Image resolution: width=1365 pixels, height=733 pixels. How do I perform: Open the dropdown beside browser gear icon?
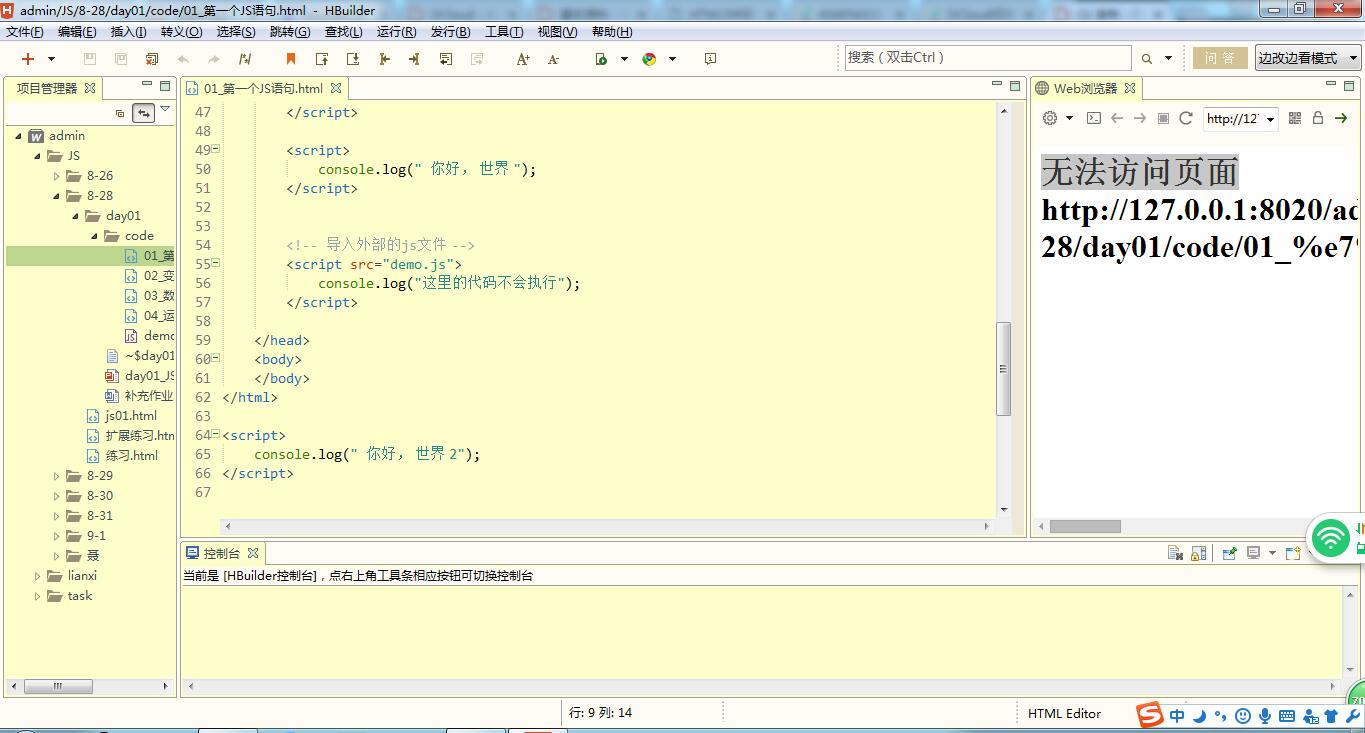pos(1069,118)
